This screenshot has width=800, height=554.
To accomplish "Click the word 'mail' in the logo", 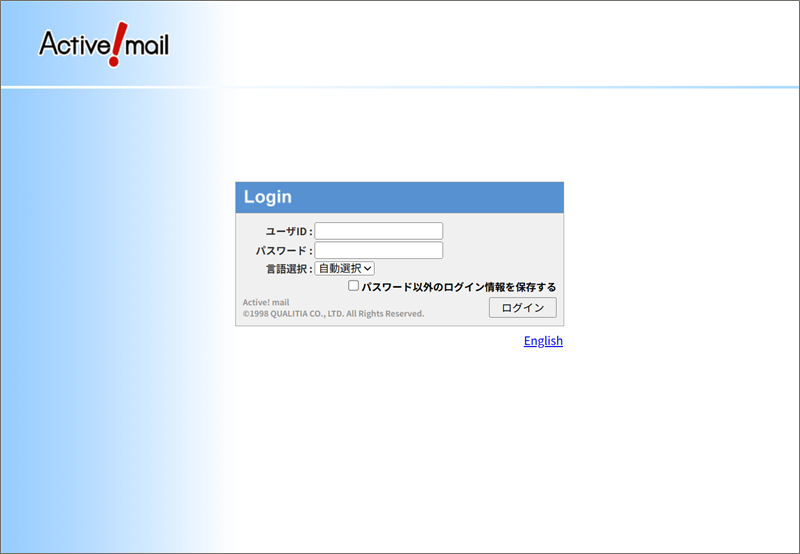I will (x=146, y=44).
